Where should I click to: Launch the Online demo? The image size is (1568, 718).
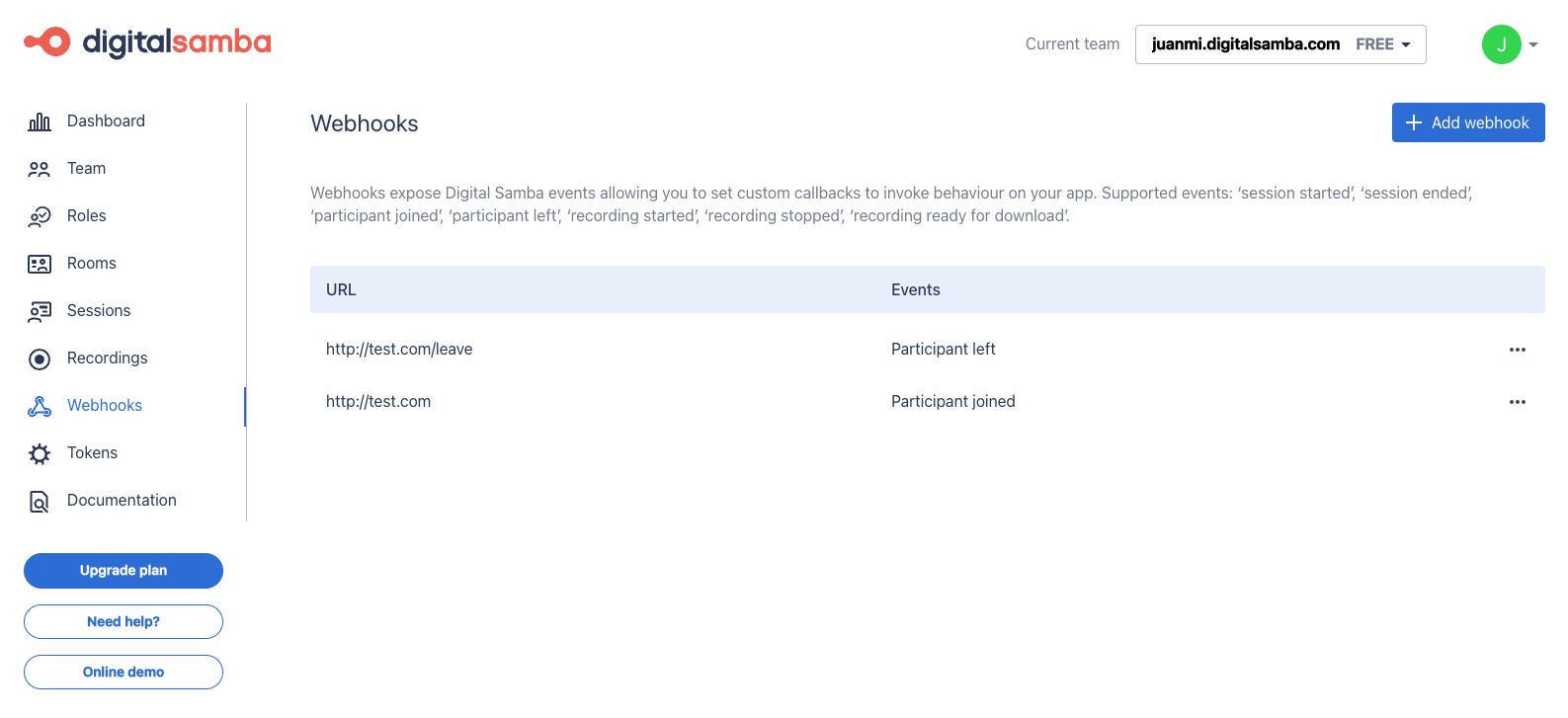point(124,673)
